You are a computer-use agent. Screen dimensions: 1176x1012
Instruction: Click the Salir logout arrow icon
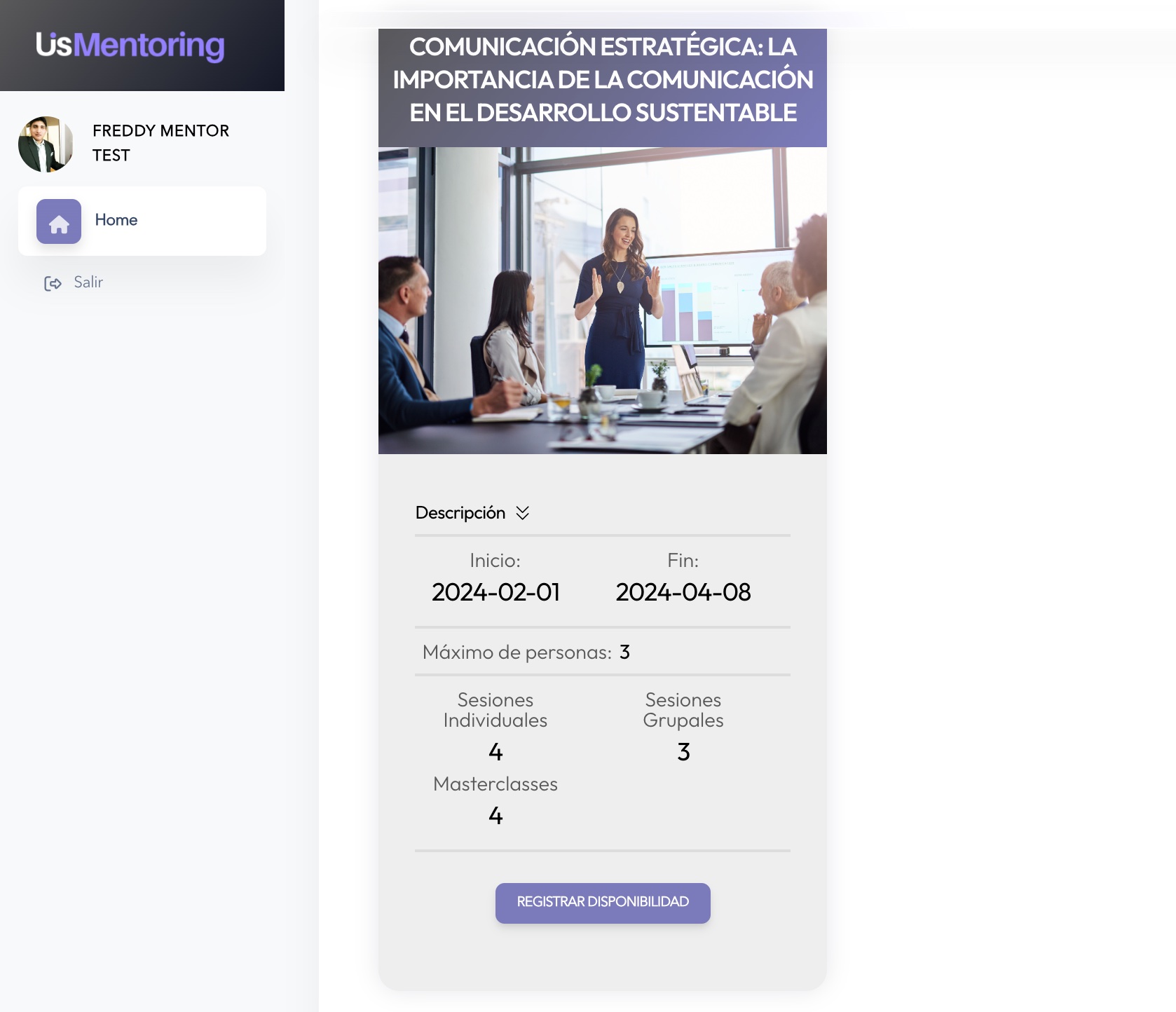point(53,282)
